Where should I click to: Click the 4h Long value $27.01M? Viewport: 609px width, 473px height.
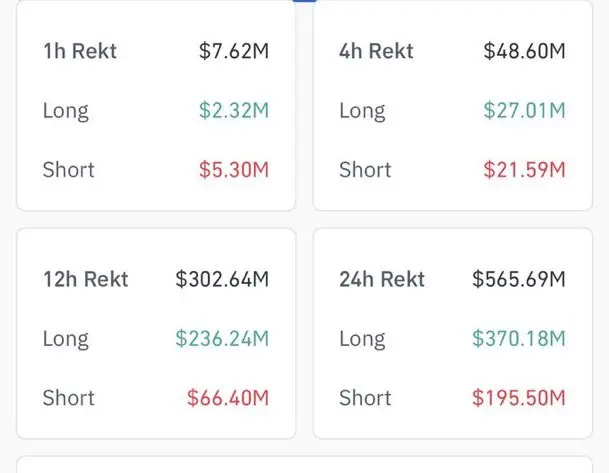tap(524, 110)
